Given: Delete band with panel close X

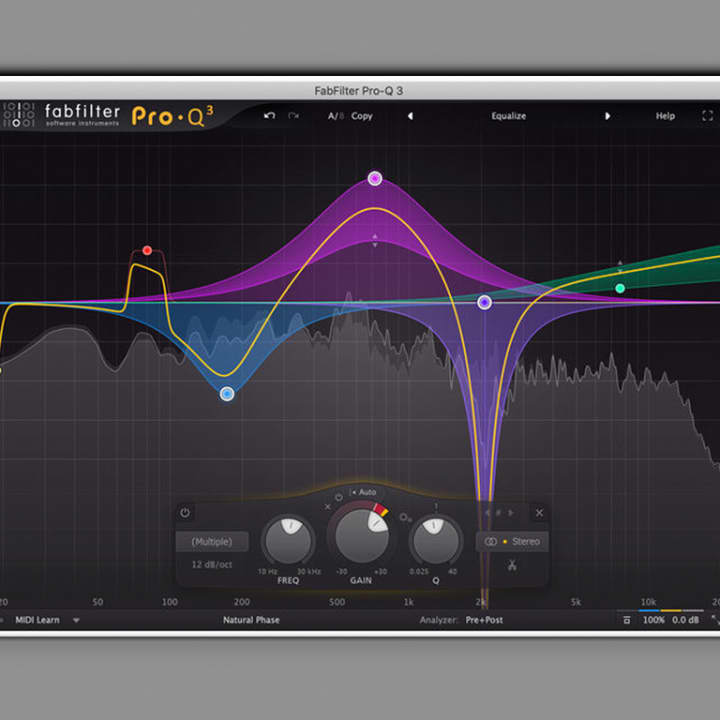Looking at the screenshot, I should 540,513.
